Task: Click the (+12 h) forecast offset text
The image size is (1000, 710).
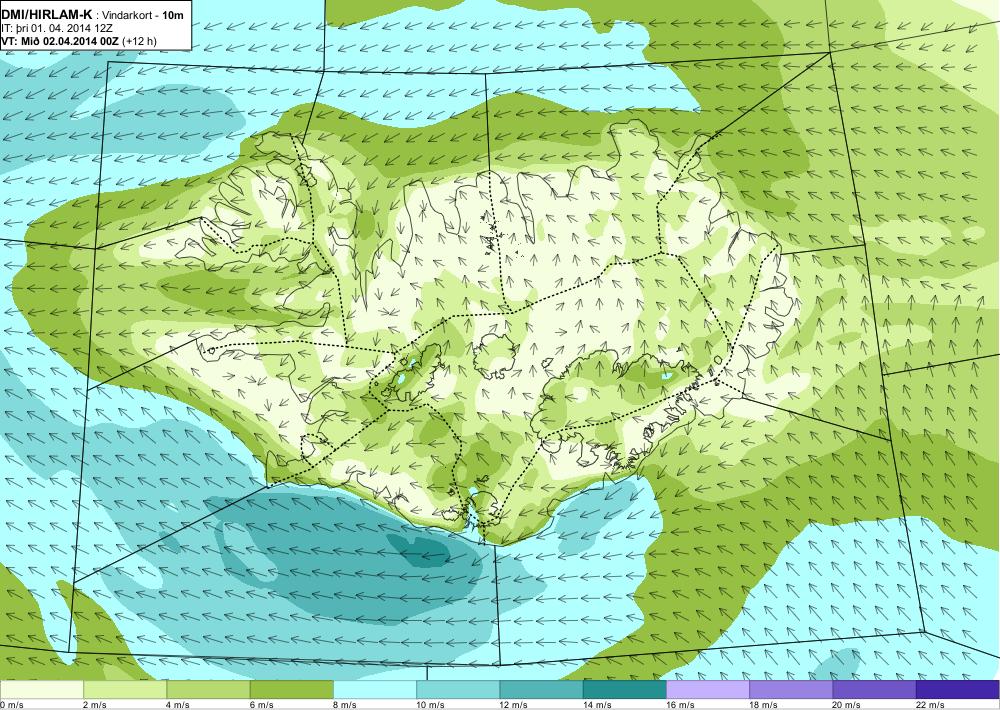Action: [139, 41]
